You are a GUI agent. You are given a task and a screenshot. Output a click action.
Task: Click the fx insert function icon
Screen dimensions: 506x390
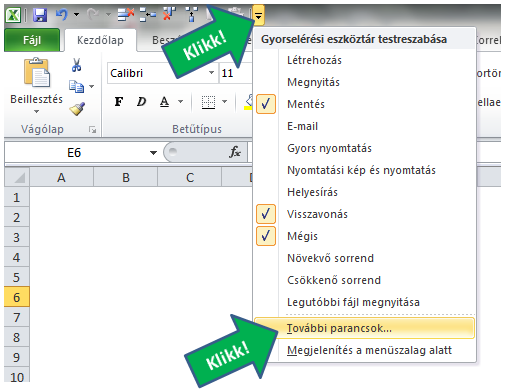click(235, 152)
